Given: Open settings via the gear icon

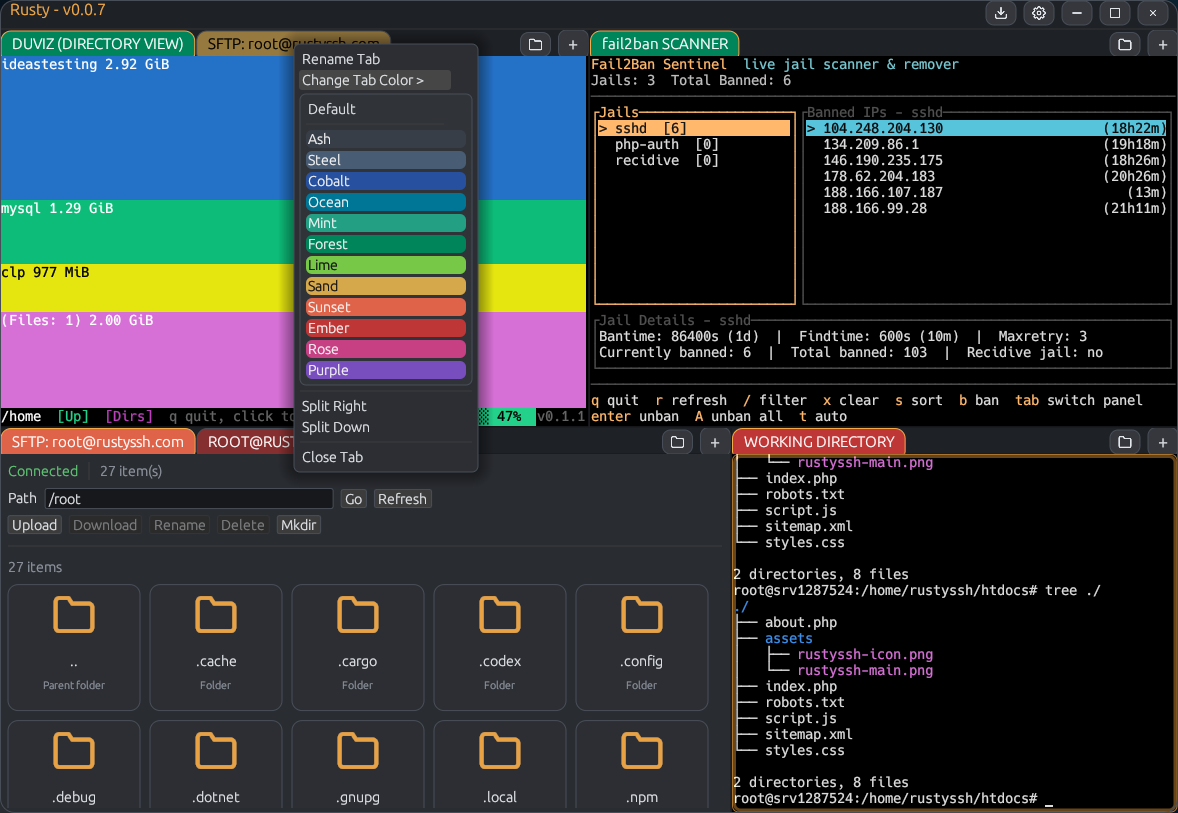Looking at the screenshot, I should tap(1039, 14).
